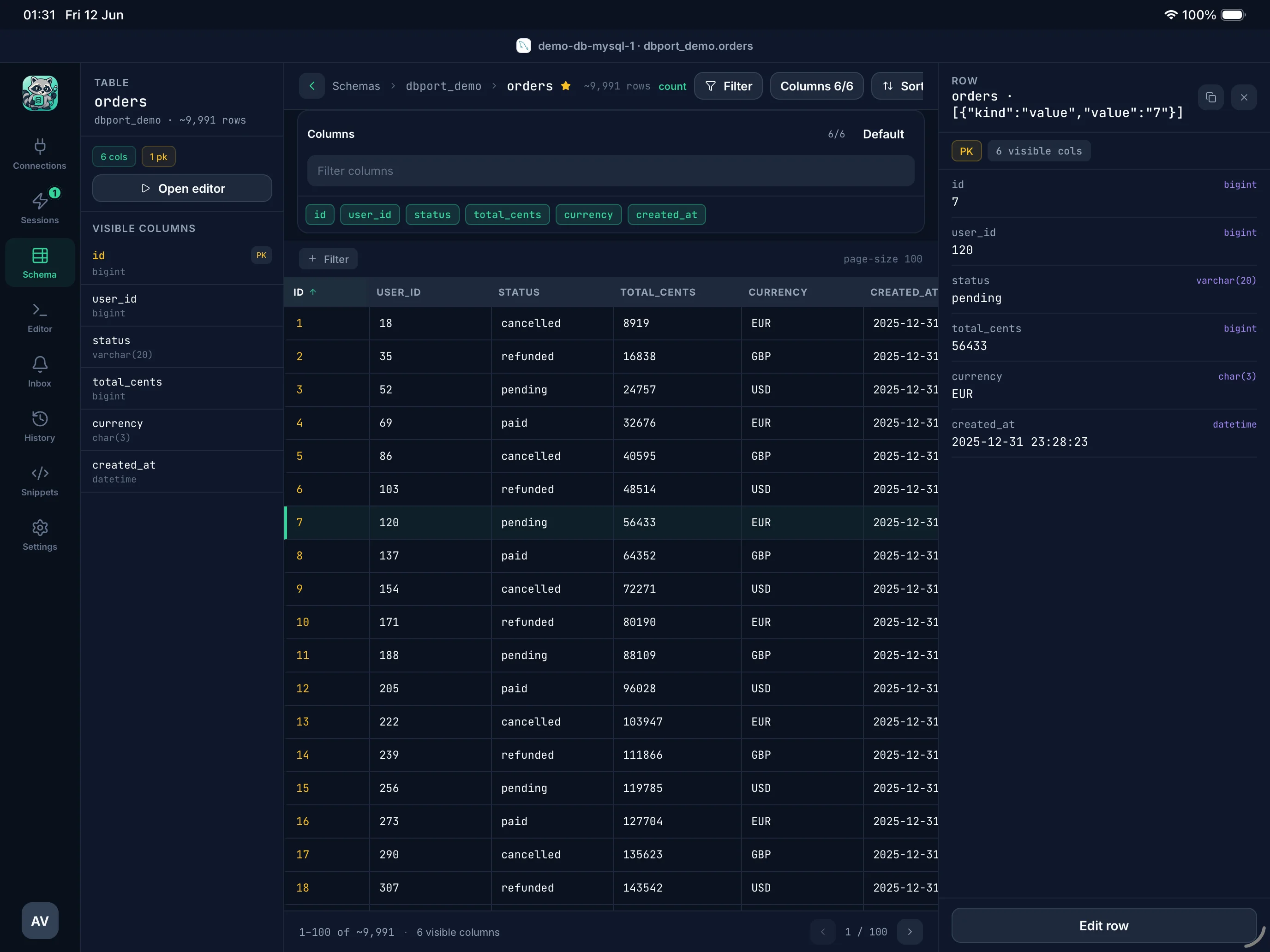This screenshot has height=952, width=1270.
Task: Click the Edit row button
Action: (x=1103, y=925)
